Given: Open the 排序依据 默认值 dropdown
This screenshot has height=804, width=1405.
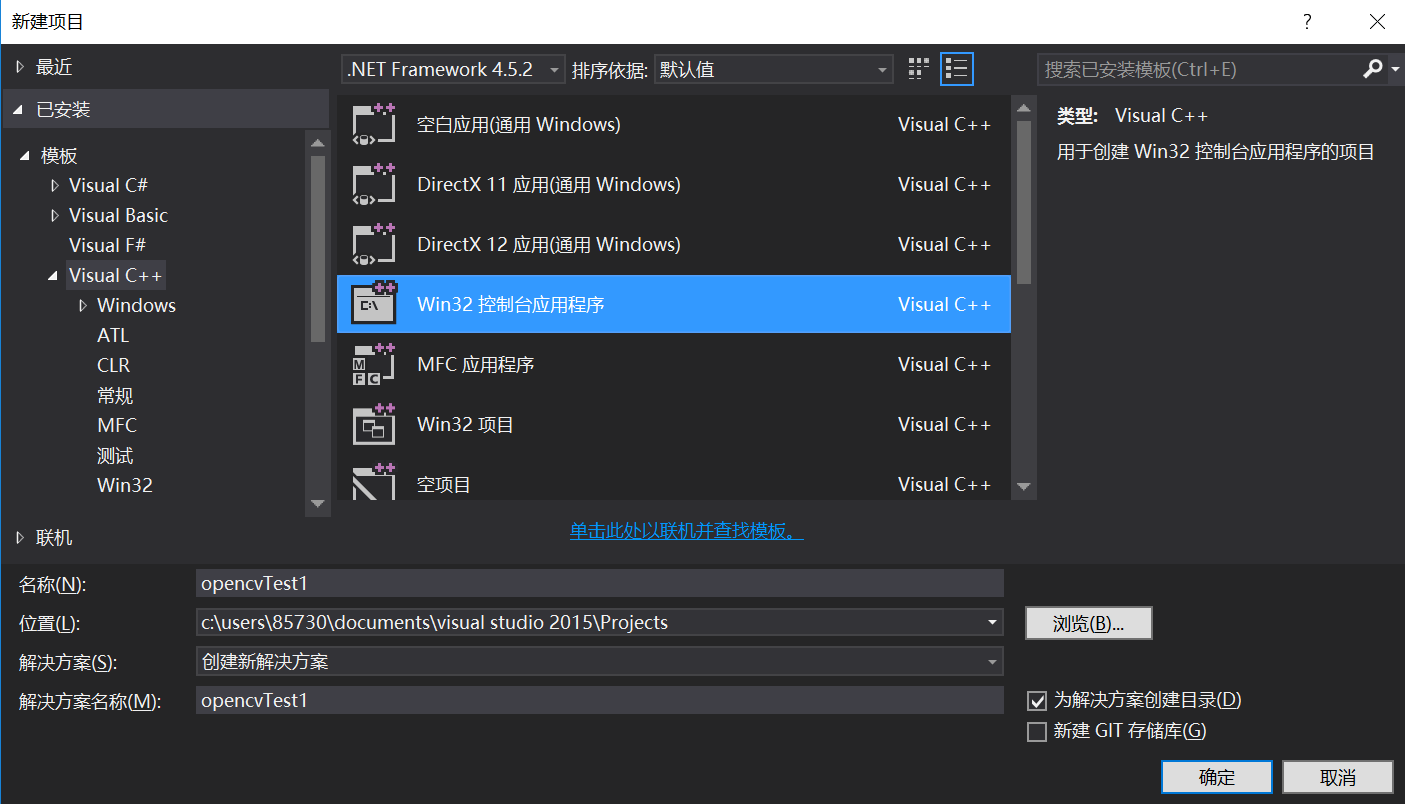Looking at the screenshot, I should pos(773,69).
